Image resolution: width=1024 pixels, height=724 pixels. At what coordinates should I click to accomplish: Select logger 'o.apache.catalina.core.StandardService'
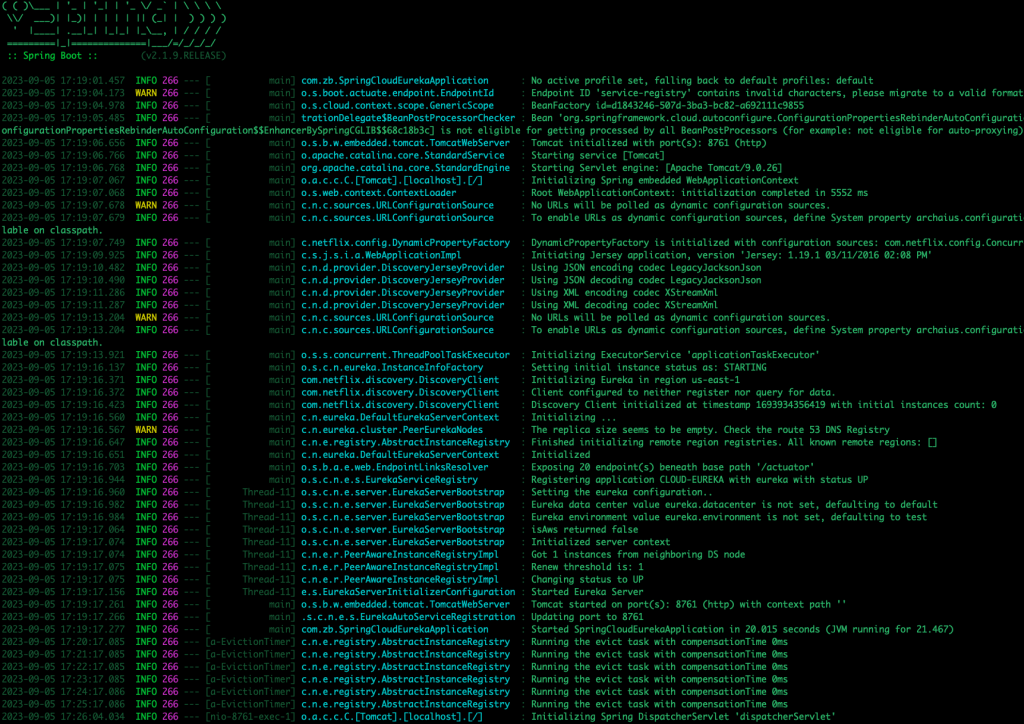[x=402, y=155]
